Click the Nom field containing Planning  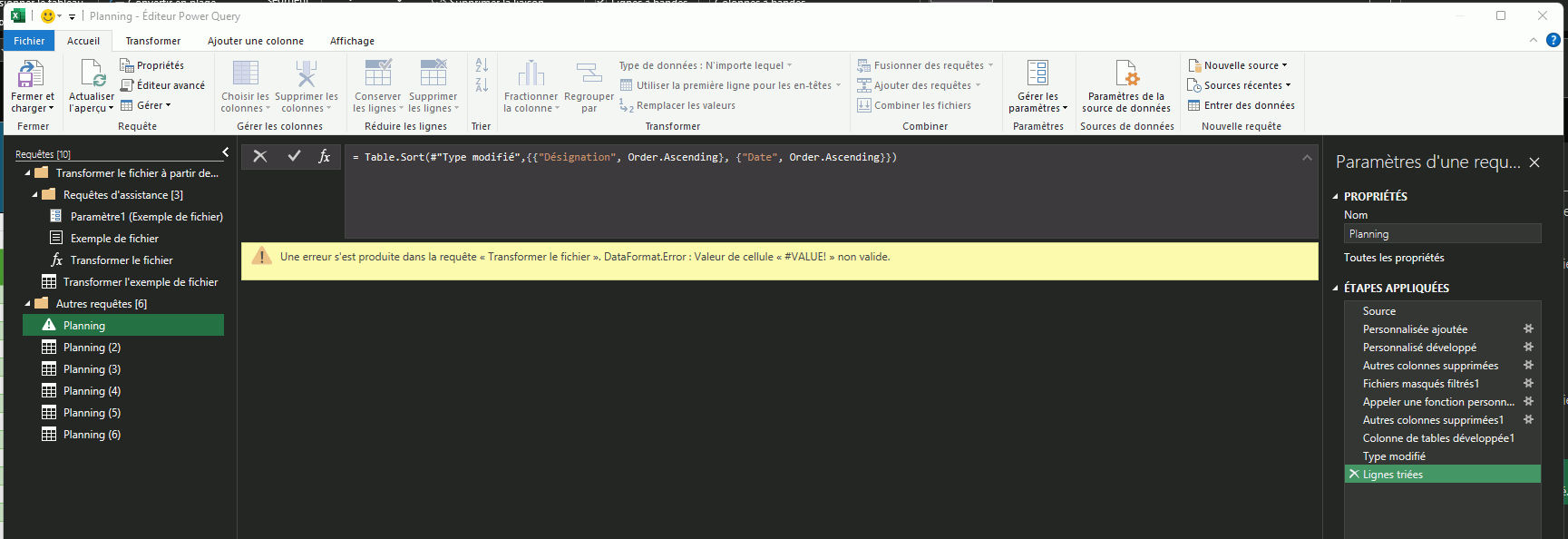click(1442, 233)
